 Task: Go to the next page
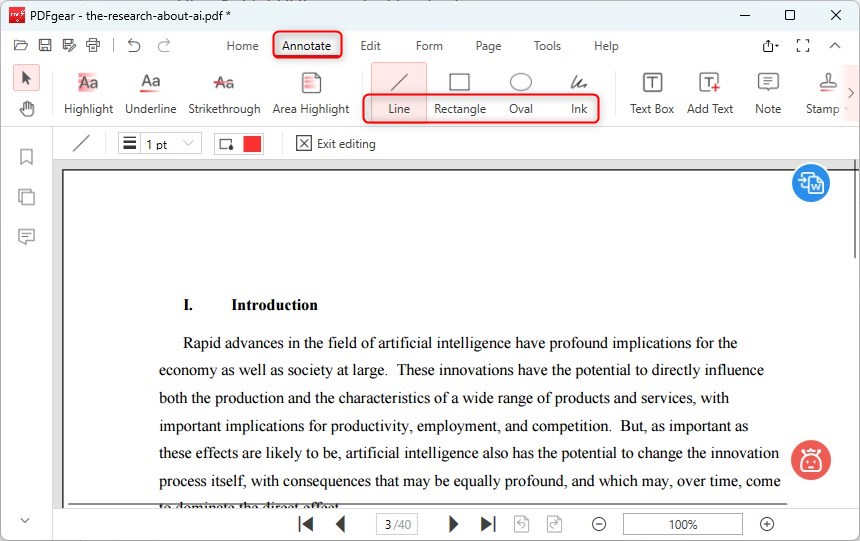[x=453, y=524]
